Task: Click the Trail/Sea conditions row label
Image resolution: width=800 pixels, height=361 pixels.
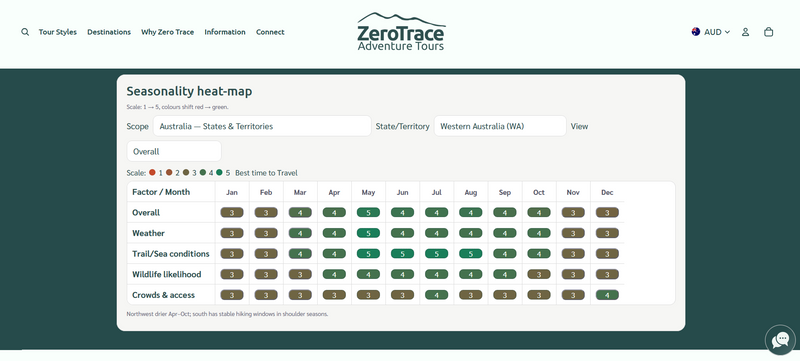Action: (171, 253)
